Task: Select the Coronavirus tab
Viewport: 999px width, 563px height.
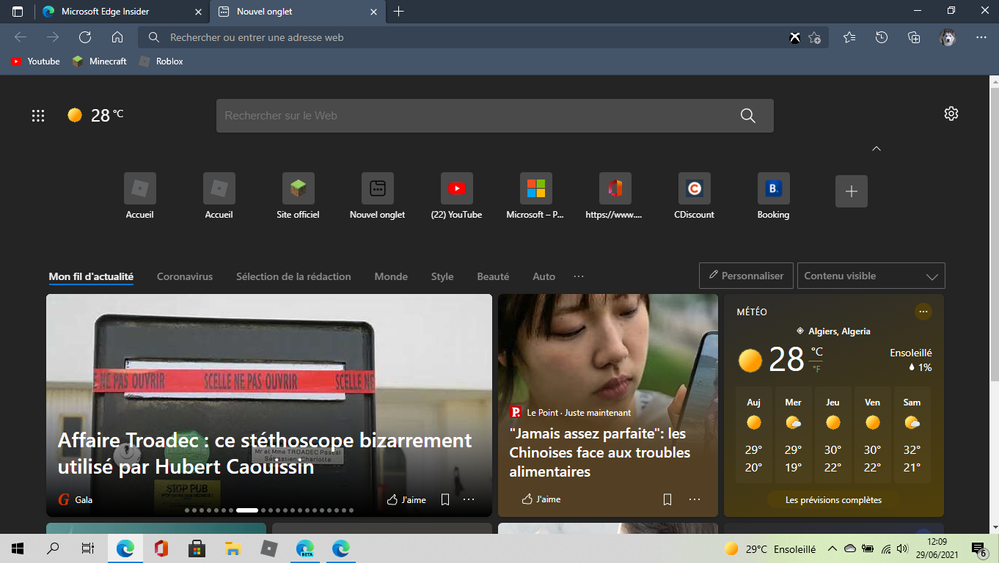Action: (x=185, y=276)
